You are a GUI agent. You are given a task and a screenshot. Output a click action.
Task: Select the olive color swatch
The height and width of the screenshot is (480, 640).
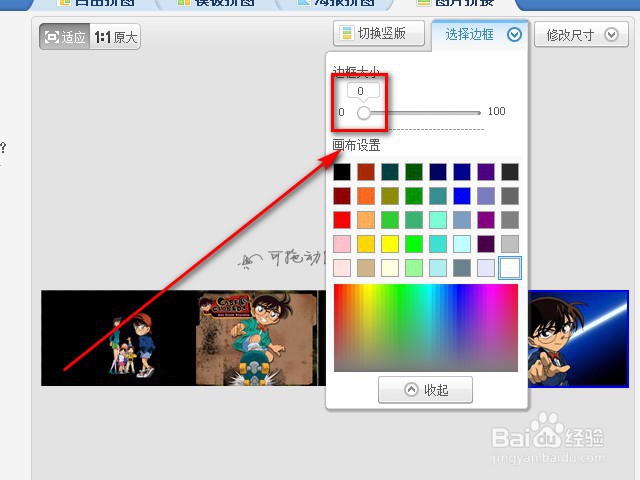tap(390, 196)
